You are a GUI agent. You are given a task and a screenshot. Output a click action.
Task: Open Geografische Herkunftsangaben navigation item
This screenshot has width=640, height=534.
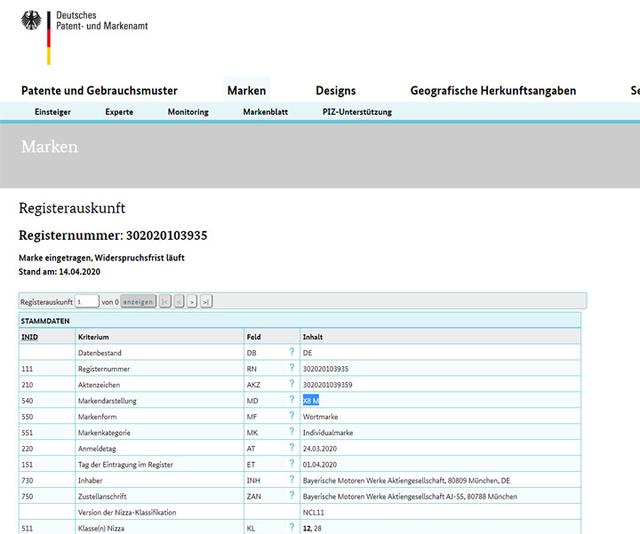point(493,91)
